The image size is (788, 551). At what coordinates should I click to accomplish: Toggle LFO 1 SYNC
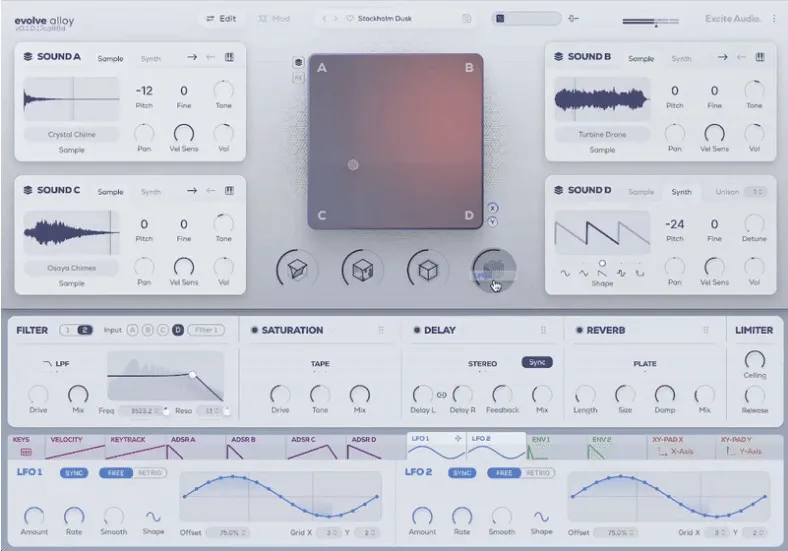point(74,473)
